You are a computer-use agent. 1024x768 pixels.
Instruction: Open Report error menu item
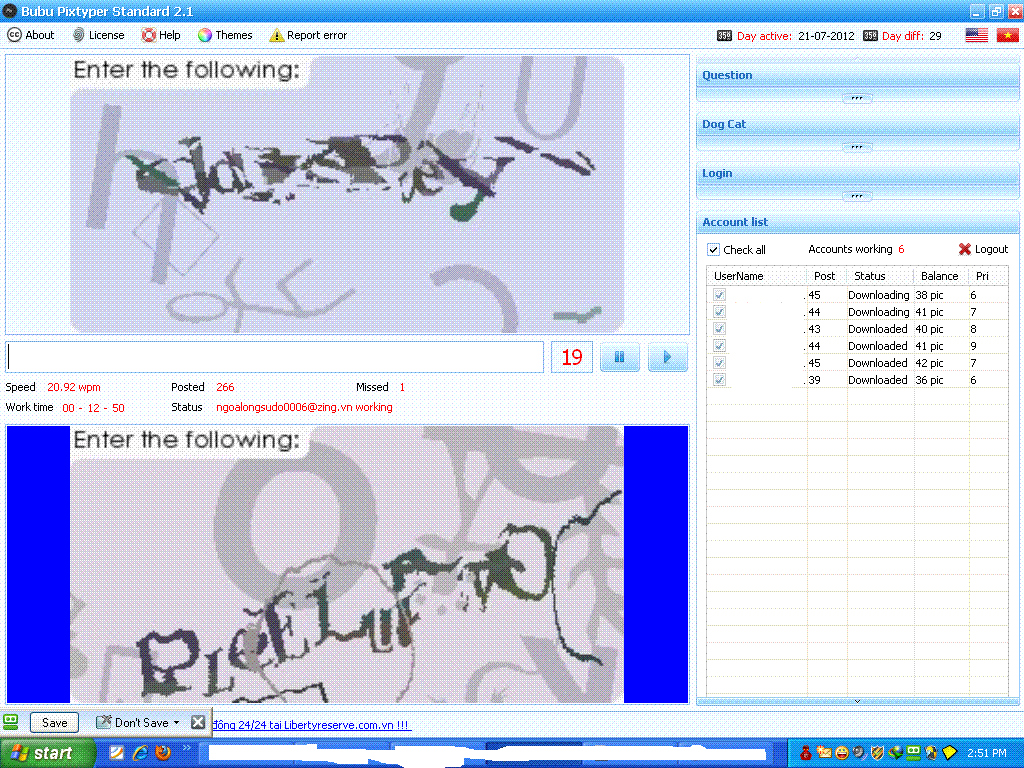click(x=308, y=35)
